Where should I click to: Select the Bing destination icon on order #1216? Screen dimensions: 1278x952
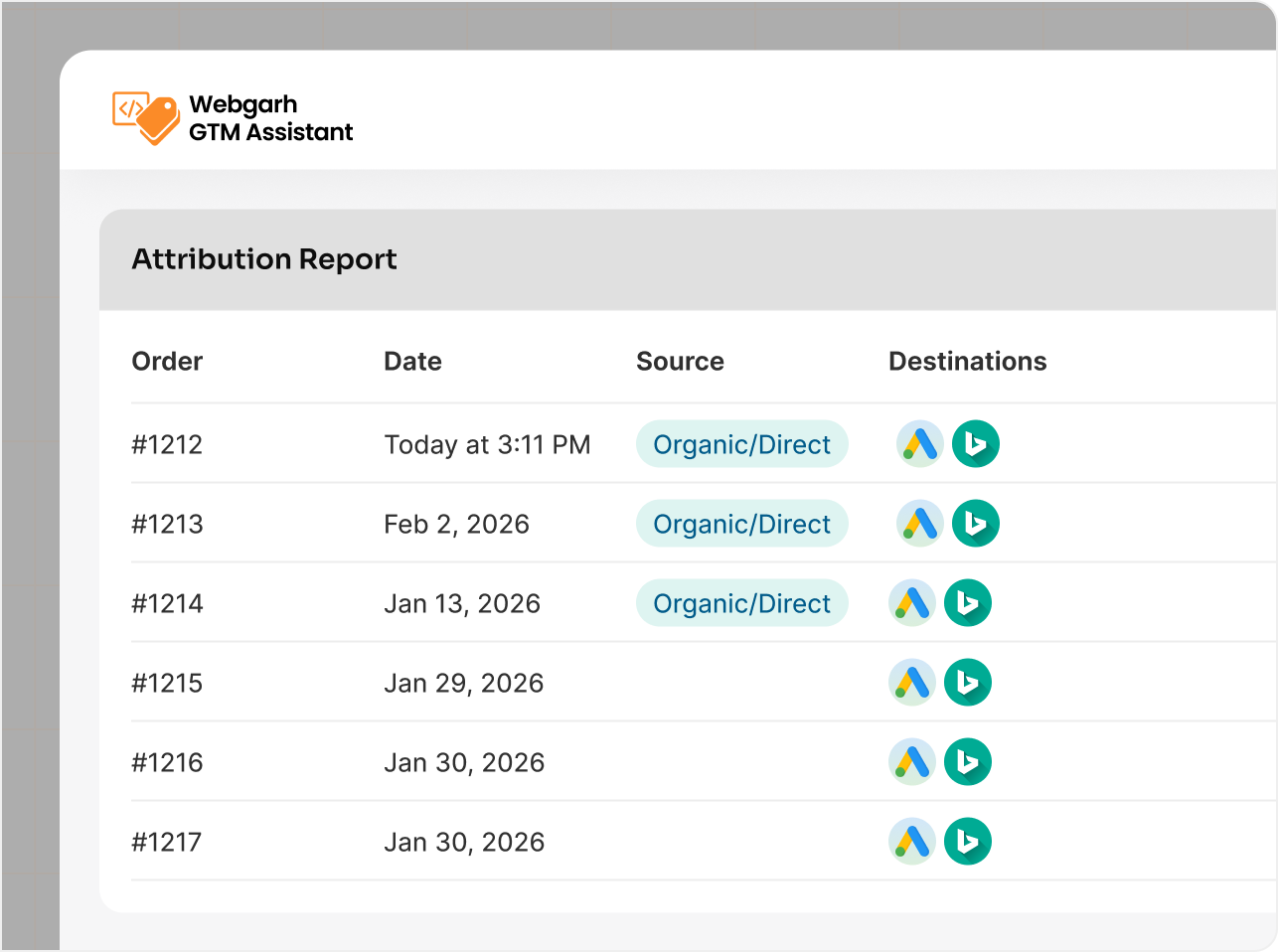coord(968,762)
